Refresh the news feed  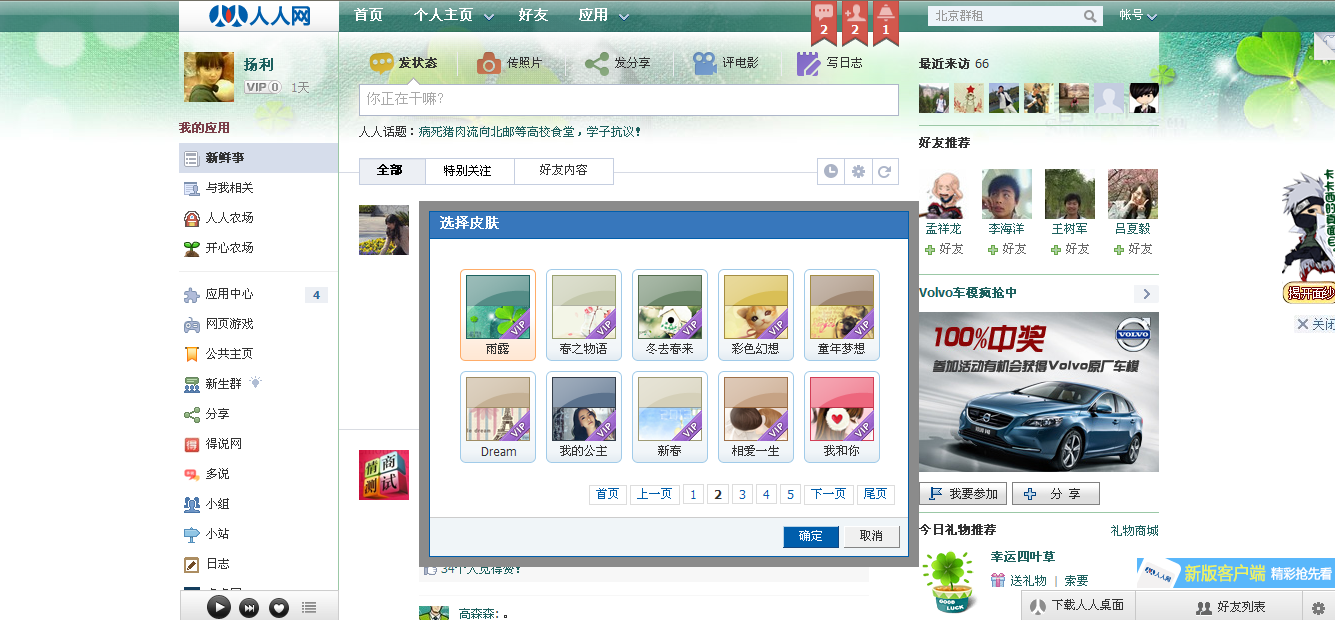tap(885, 171)
